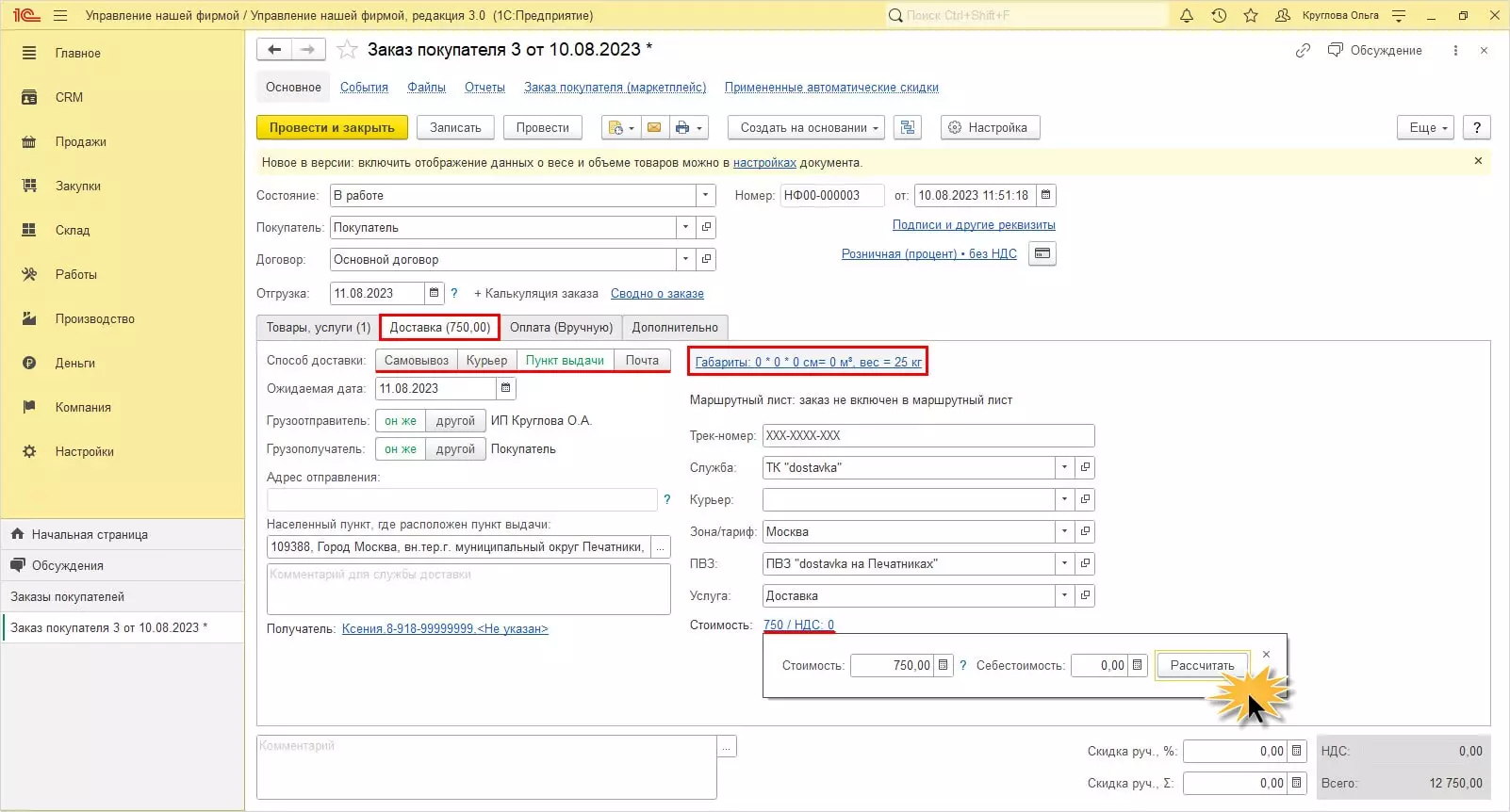The image size is (1510, 812).
Task: Open the calendar picker for shipment date
Action: pos(434,293)
